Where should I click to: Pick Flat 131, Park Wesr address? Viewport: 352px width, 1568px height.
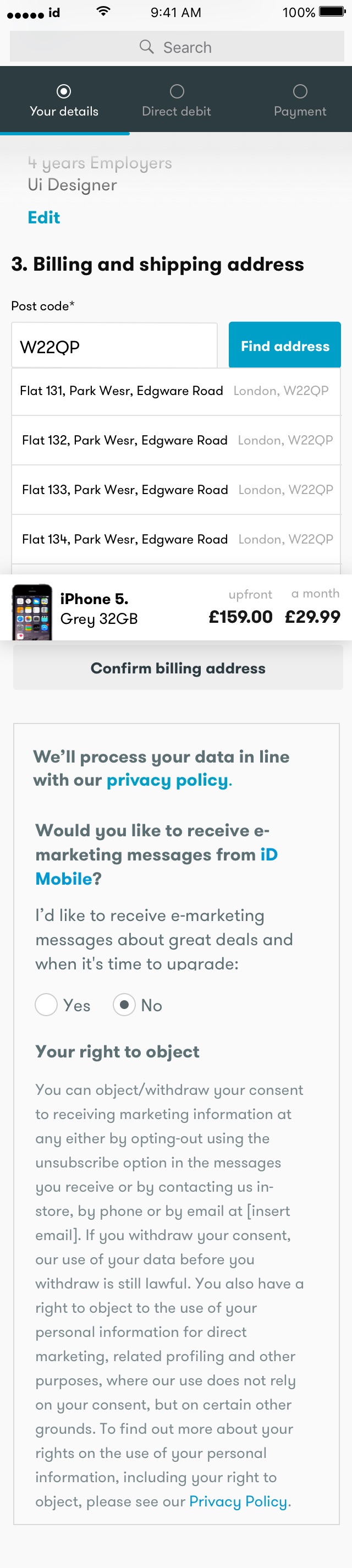click(175, 391)
